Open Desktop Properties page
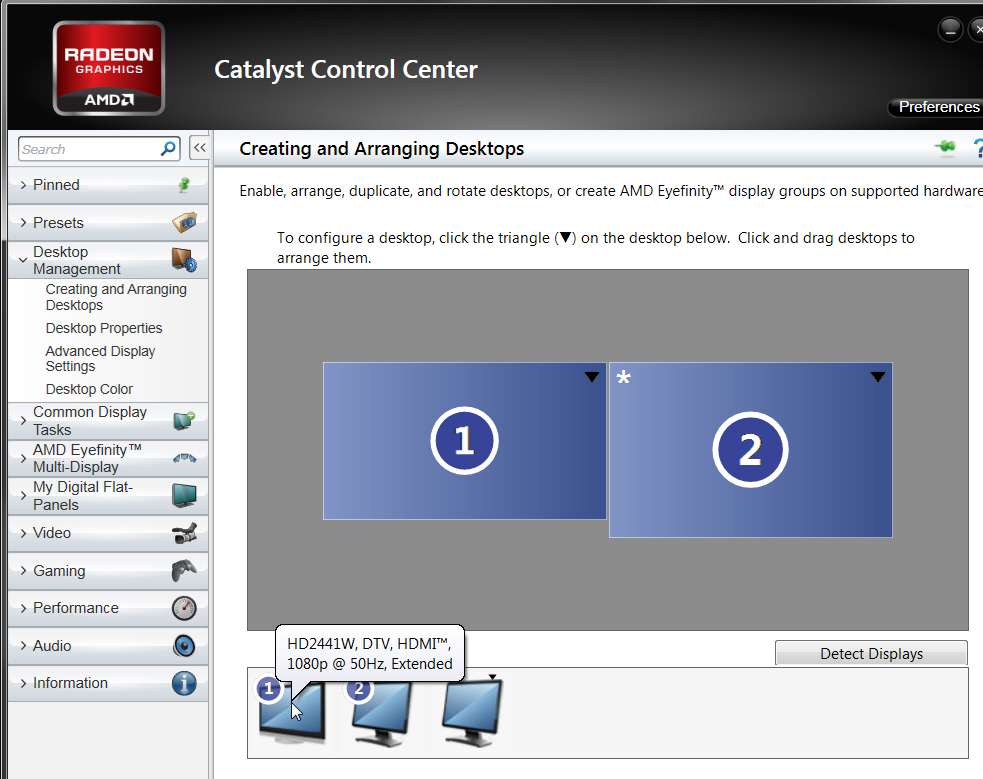This screenshot has height=779, width=983. 104,328
